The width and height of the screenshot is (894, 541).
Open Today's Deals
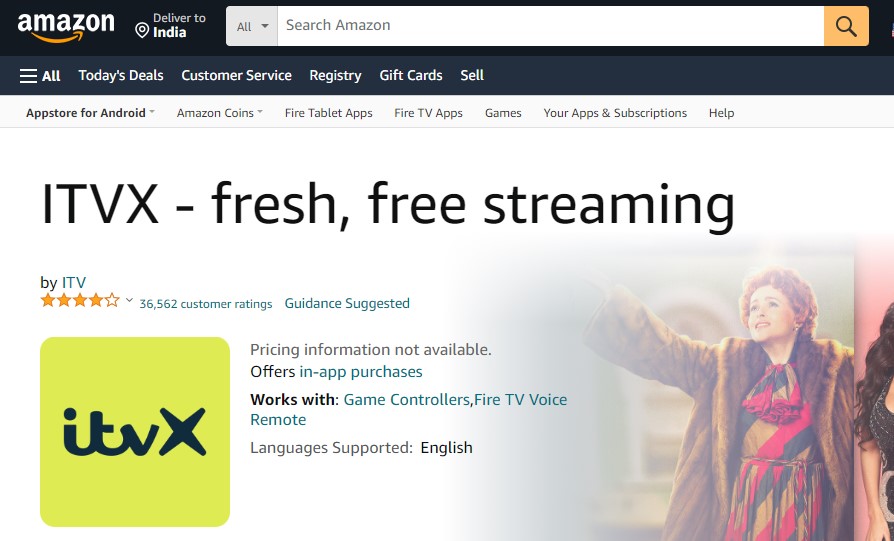point(121,75)
